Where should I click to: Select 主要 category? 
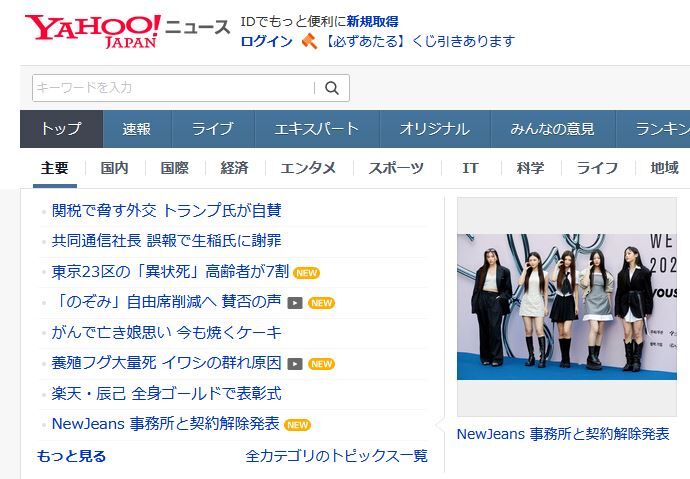coord(55,168)
